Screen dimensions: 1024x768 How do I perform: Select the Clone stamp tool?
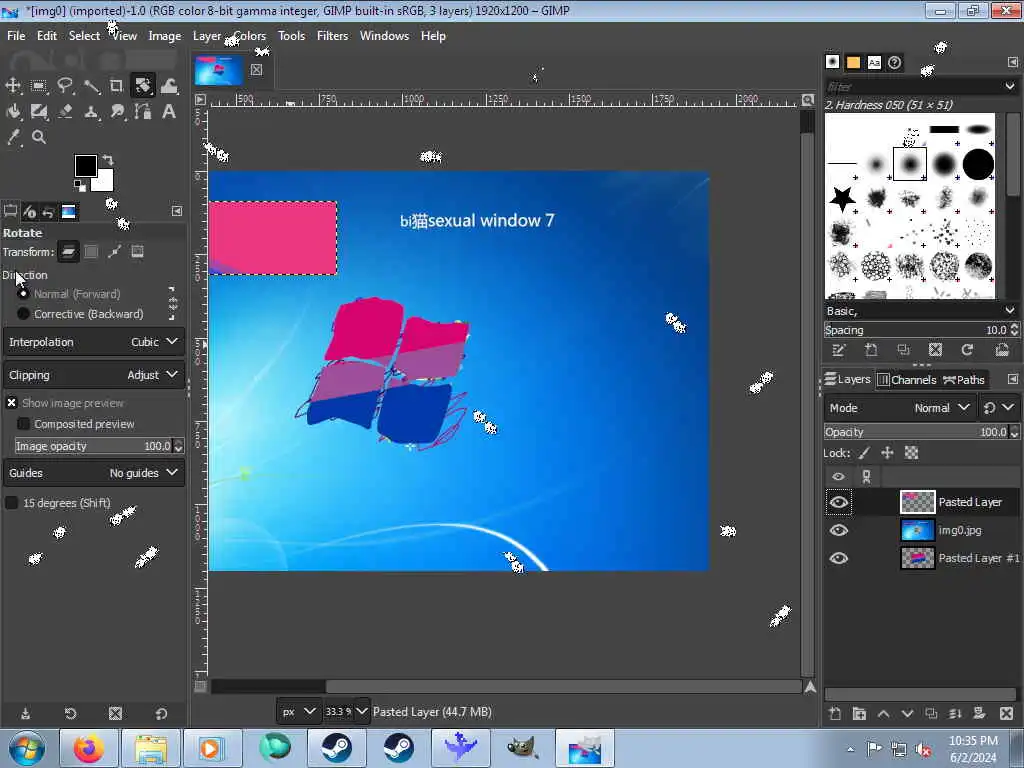(x=91, y=112)
